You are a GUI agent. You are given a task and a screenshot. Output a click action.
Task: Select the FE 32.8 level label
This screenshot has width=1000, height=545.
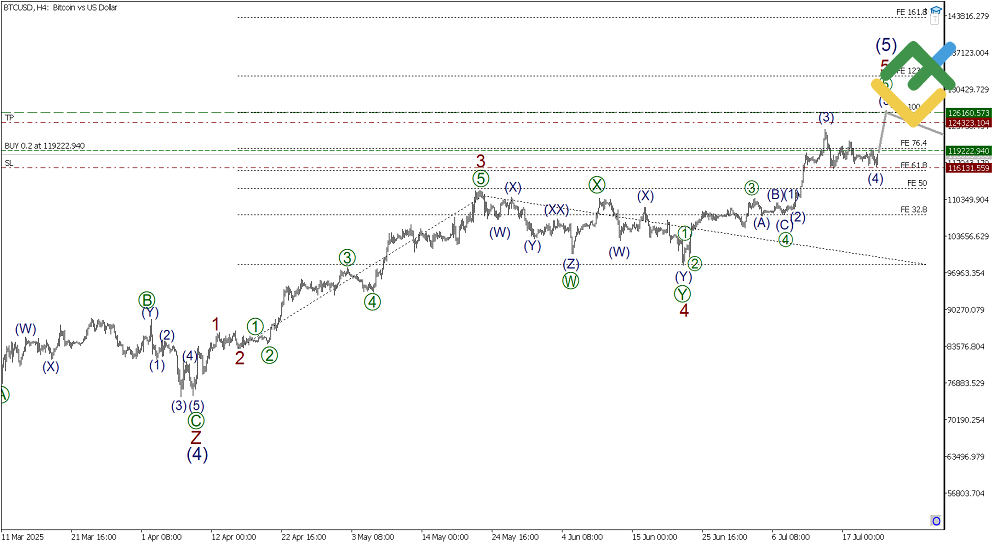click(x=913, y=209)
